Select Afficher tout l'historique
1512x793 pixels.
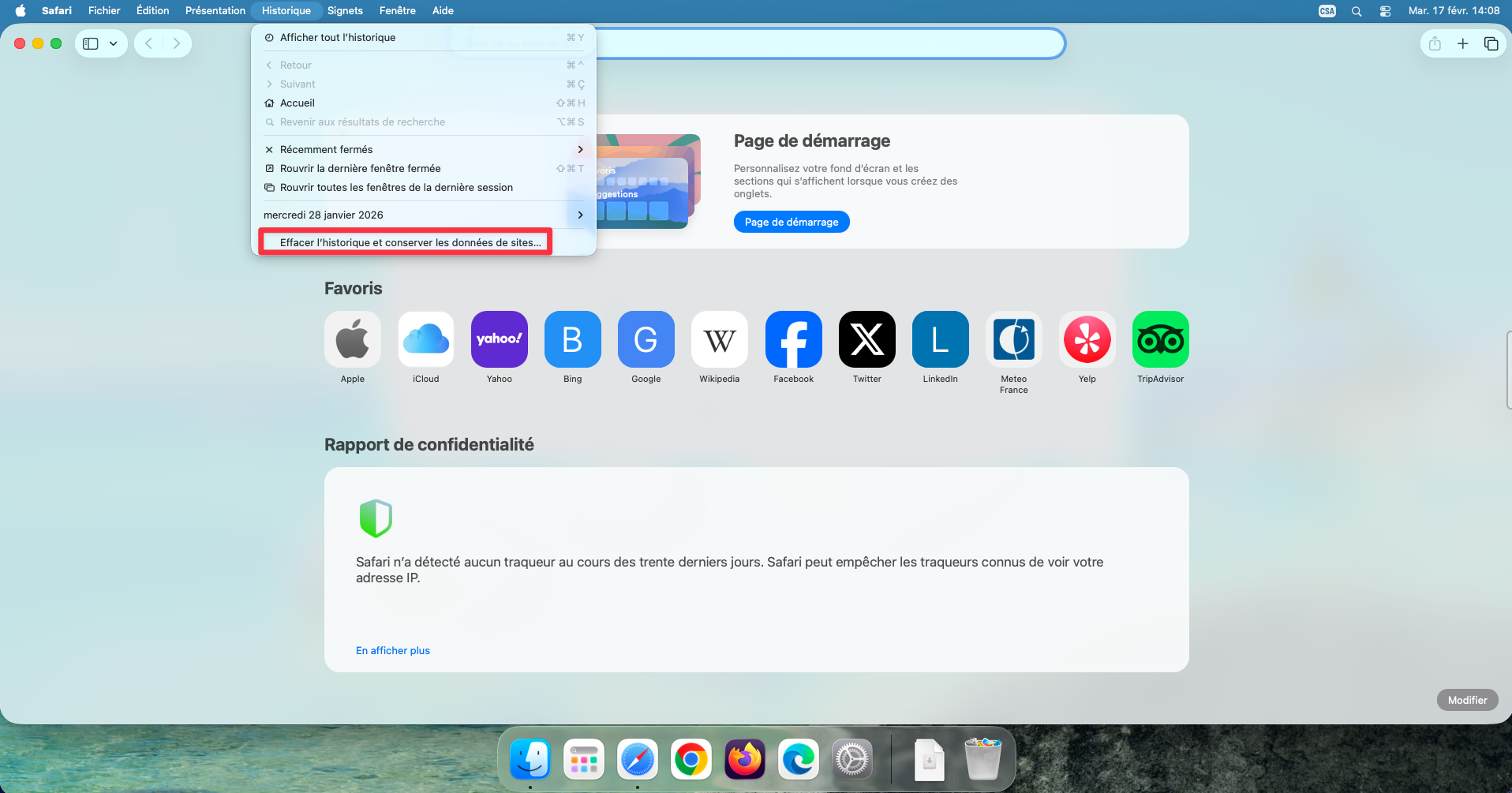(424, 37)
